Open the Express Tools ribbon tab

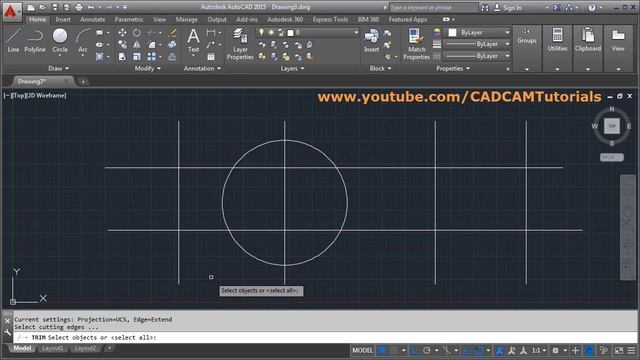(x=330, y=19)
